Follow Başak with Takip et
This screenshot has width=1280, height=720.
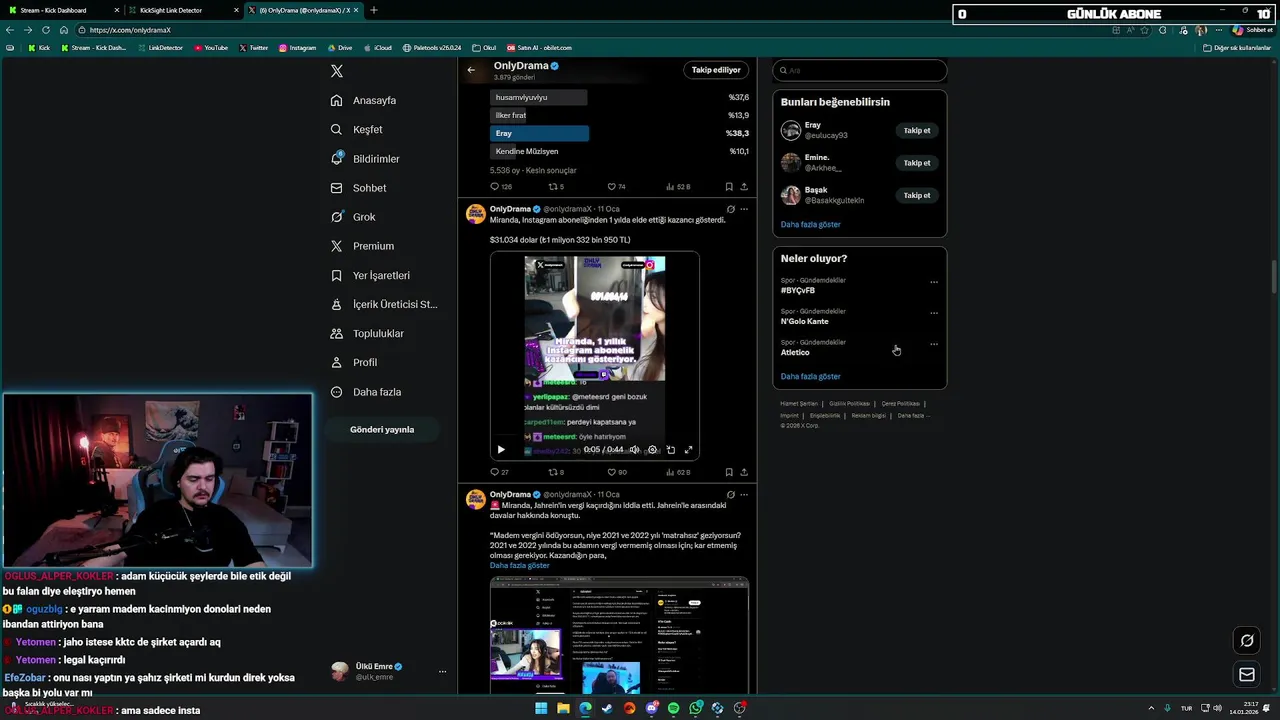[x=917, y=195]
